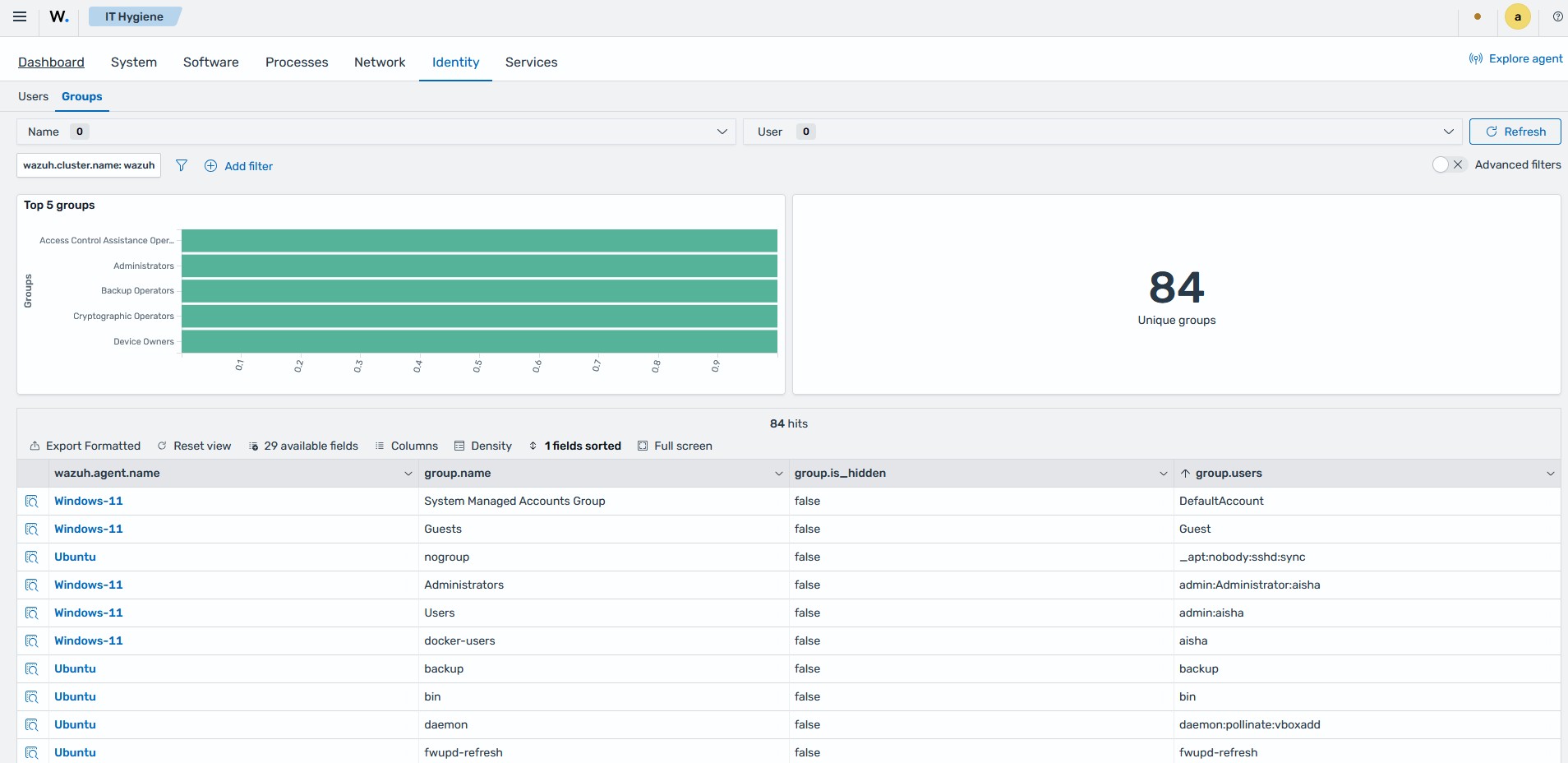The height and width of the screenshot is (763, 1568).
Task: Inspect document details for nogroup row
Action: click(32, 557)
